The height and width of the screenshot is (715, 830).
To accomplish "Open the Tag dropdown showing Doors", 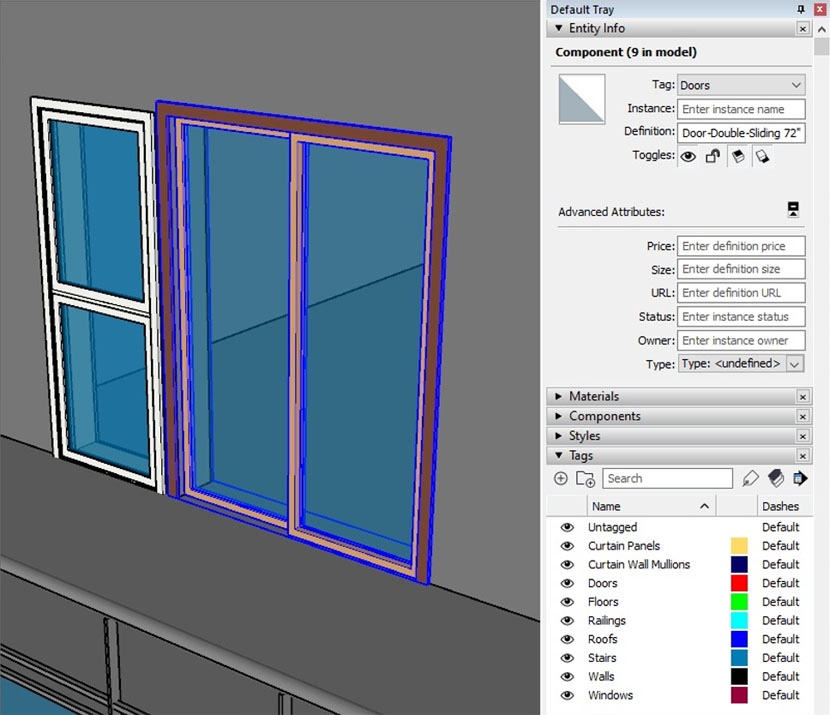I will coord(741,86).
